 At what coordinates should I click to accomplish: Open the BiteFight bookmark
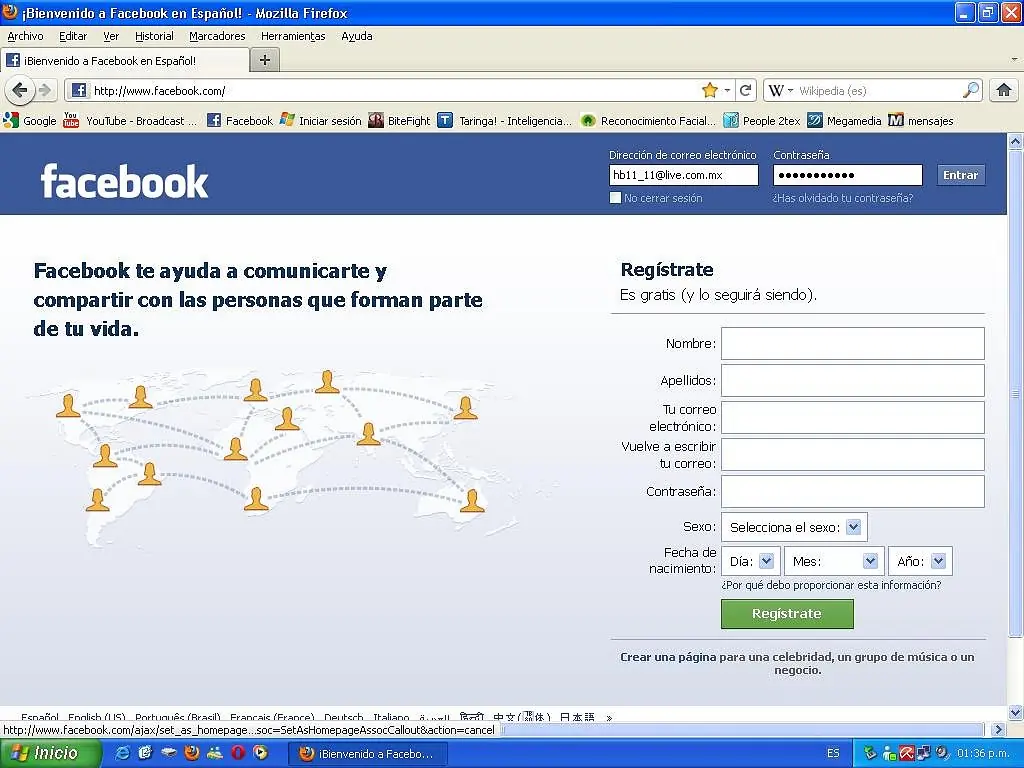[x=400, y=121]
